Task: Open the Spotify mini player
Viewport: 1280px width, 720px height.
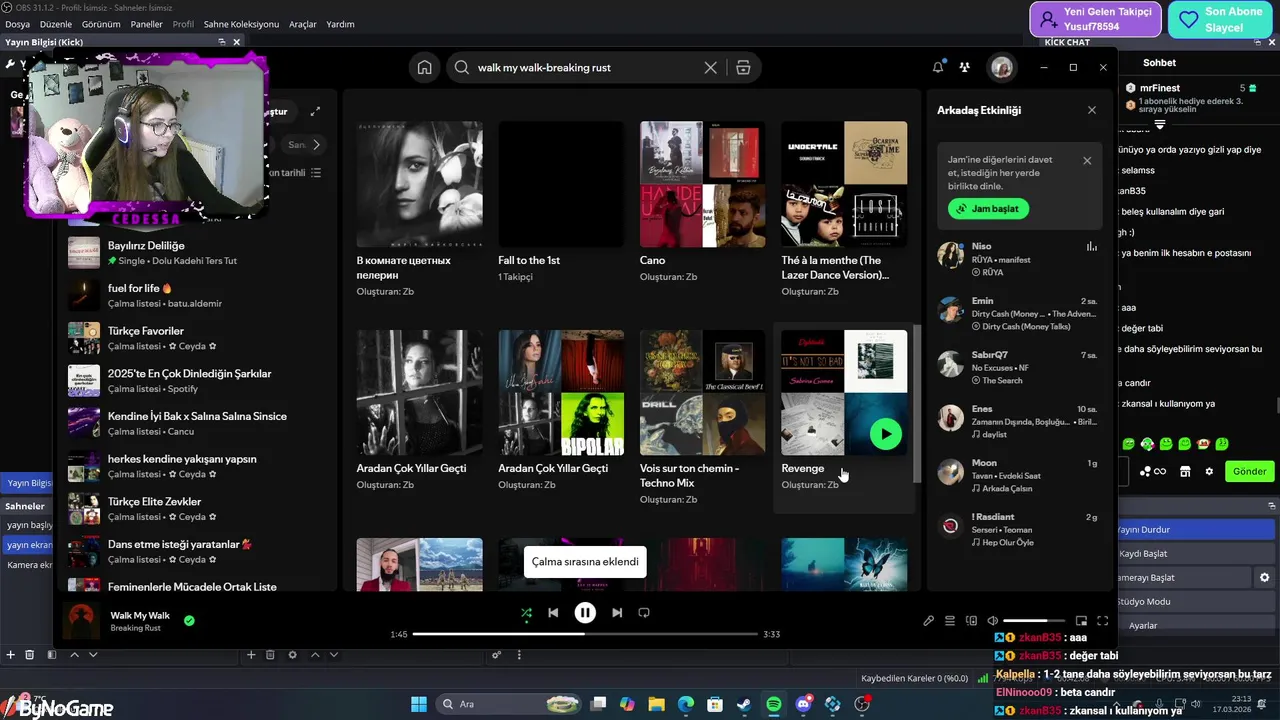Action: pos(1081,621)
